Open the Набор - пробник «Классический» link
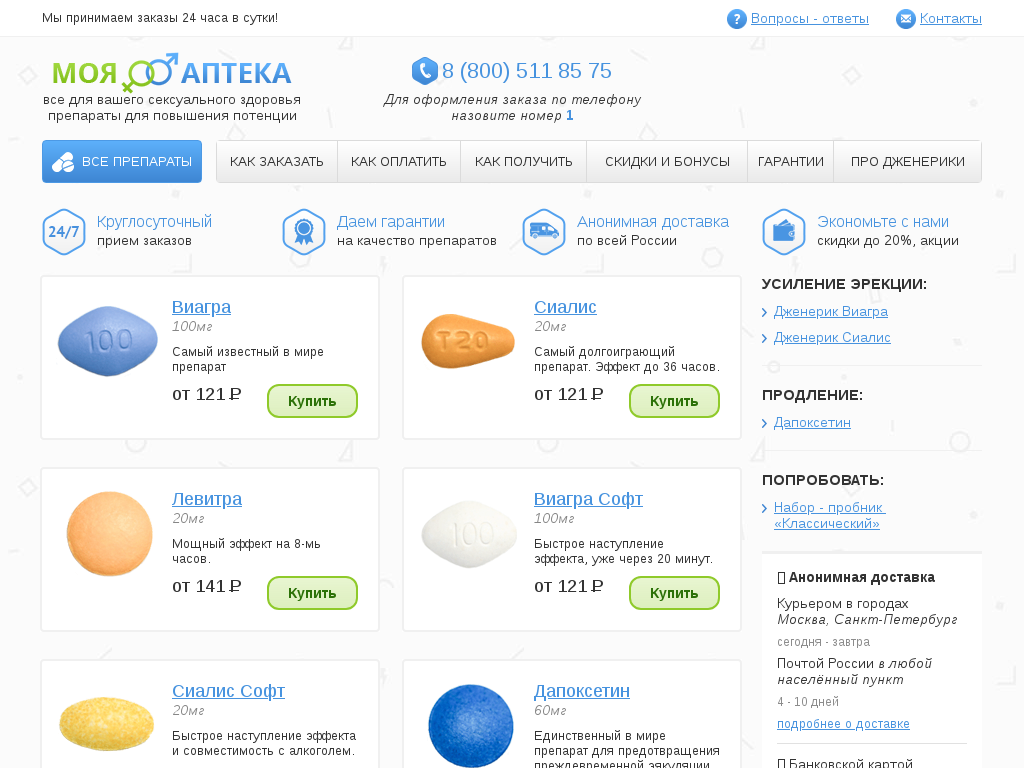This screenshot has height=768, width=1024. click(x=829, y=515)
